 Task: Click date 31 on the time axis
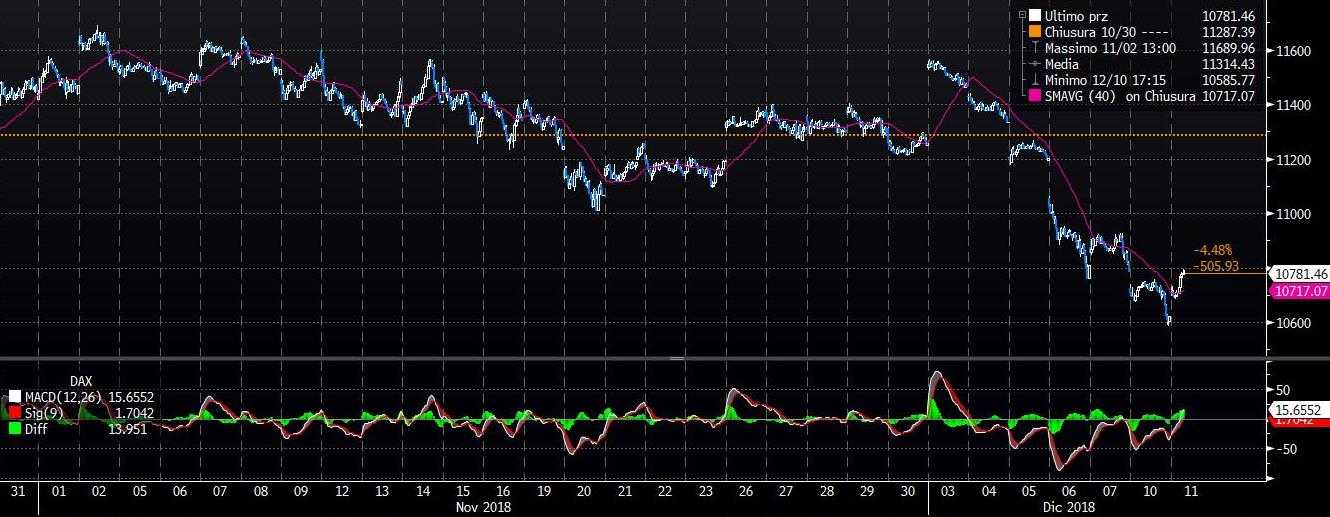[16, 492]
